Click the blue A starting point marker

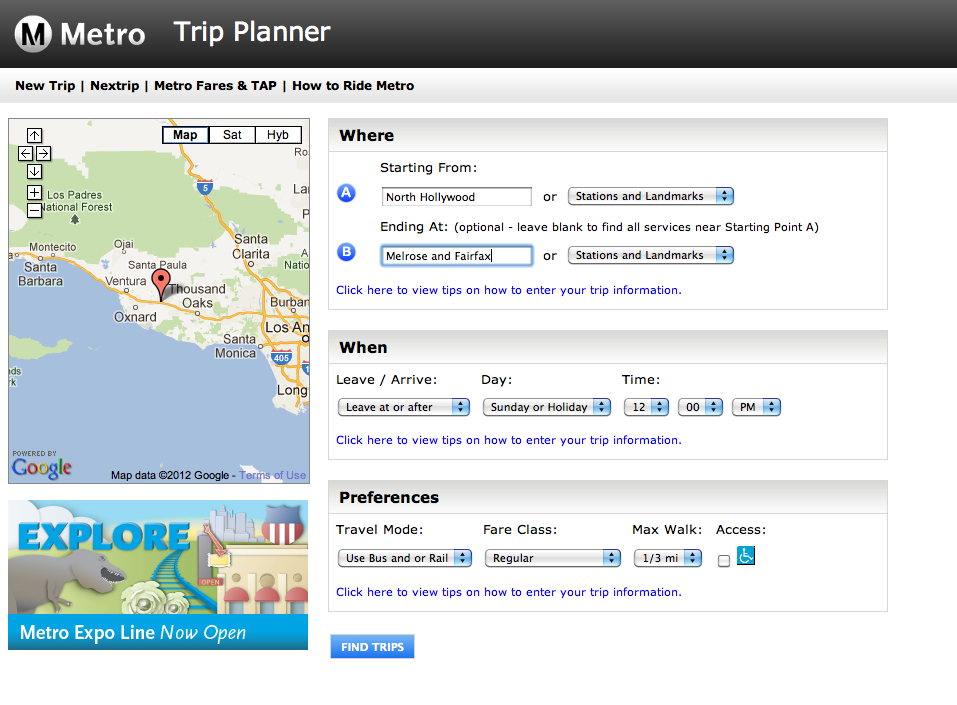tap(346, 193)
